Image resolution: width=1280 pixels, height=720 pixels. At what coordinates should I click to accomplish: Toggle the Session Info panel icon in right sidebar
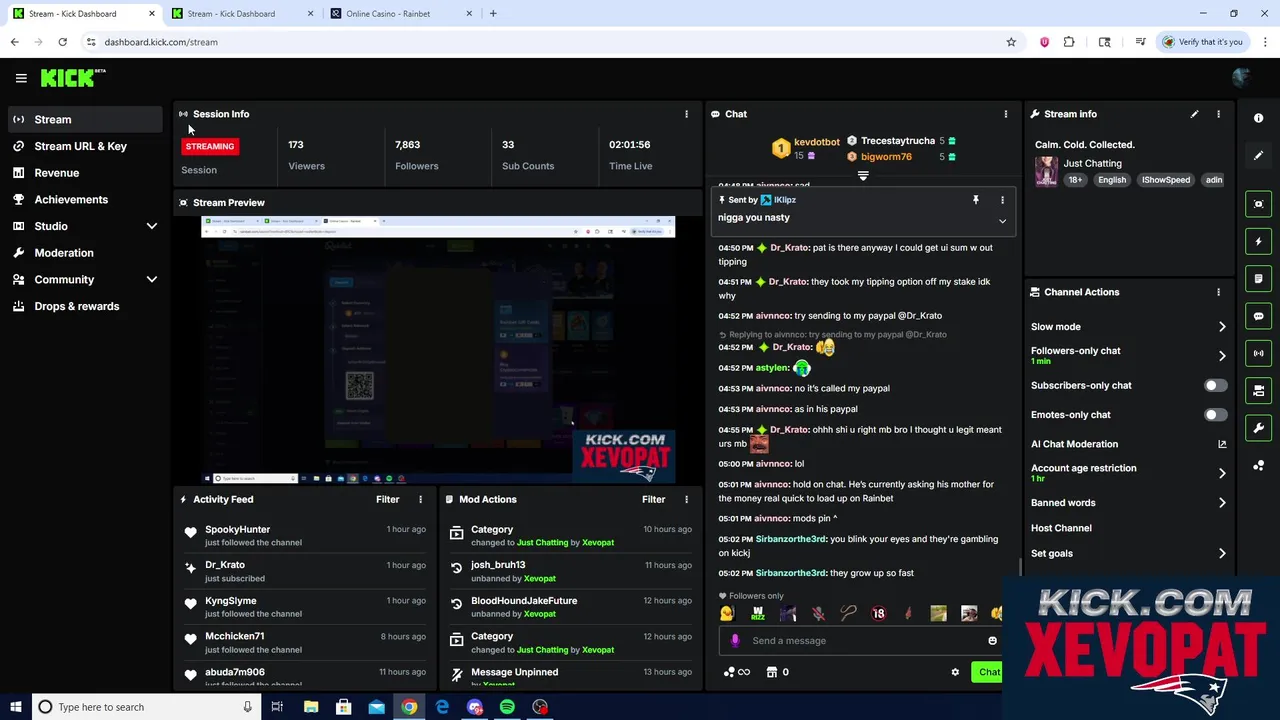point(1259,353)
